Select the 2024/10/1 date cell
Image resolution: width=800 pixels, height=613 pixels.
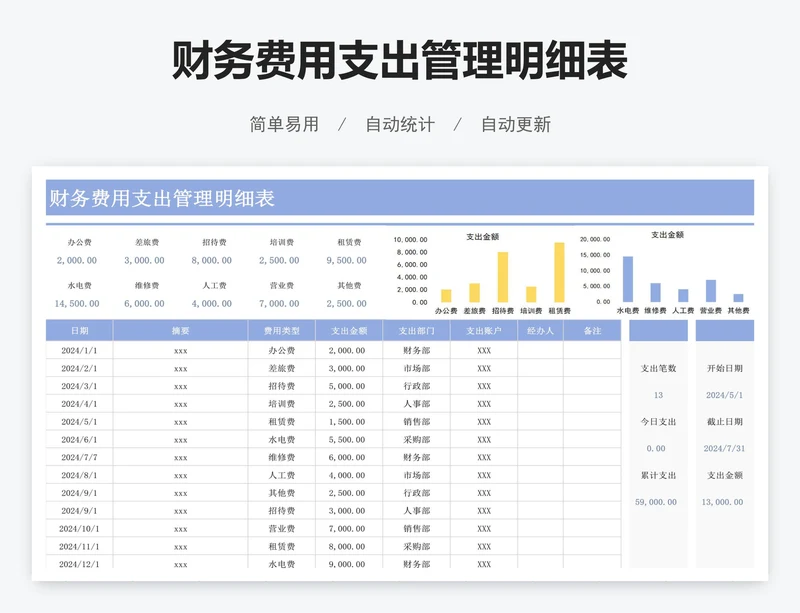(x=79, y=529)
